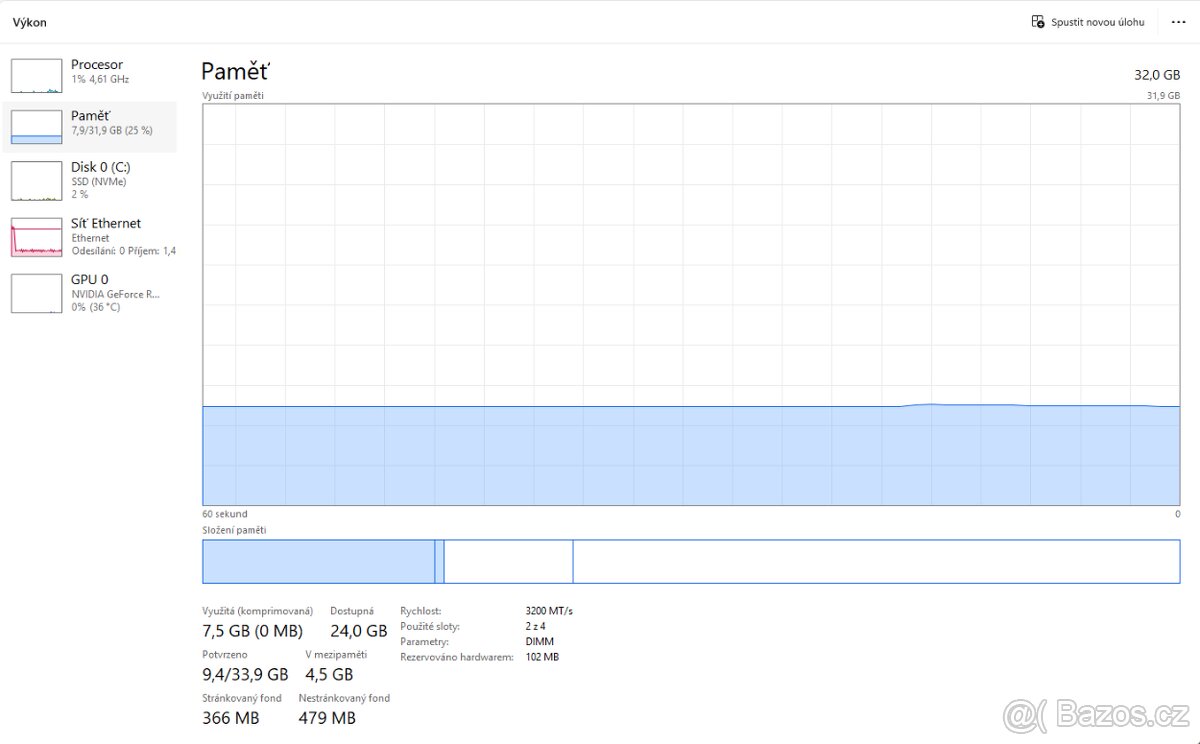The width and height of the screenshot is (1200, 744).
Task: Click the 3200 MT/s speed value
Action: pos(549,610)
